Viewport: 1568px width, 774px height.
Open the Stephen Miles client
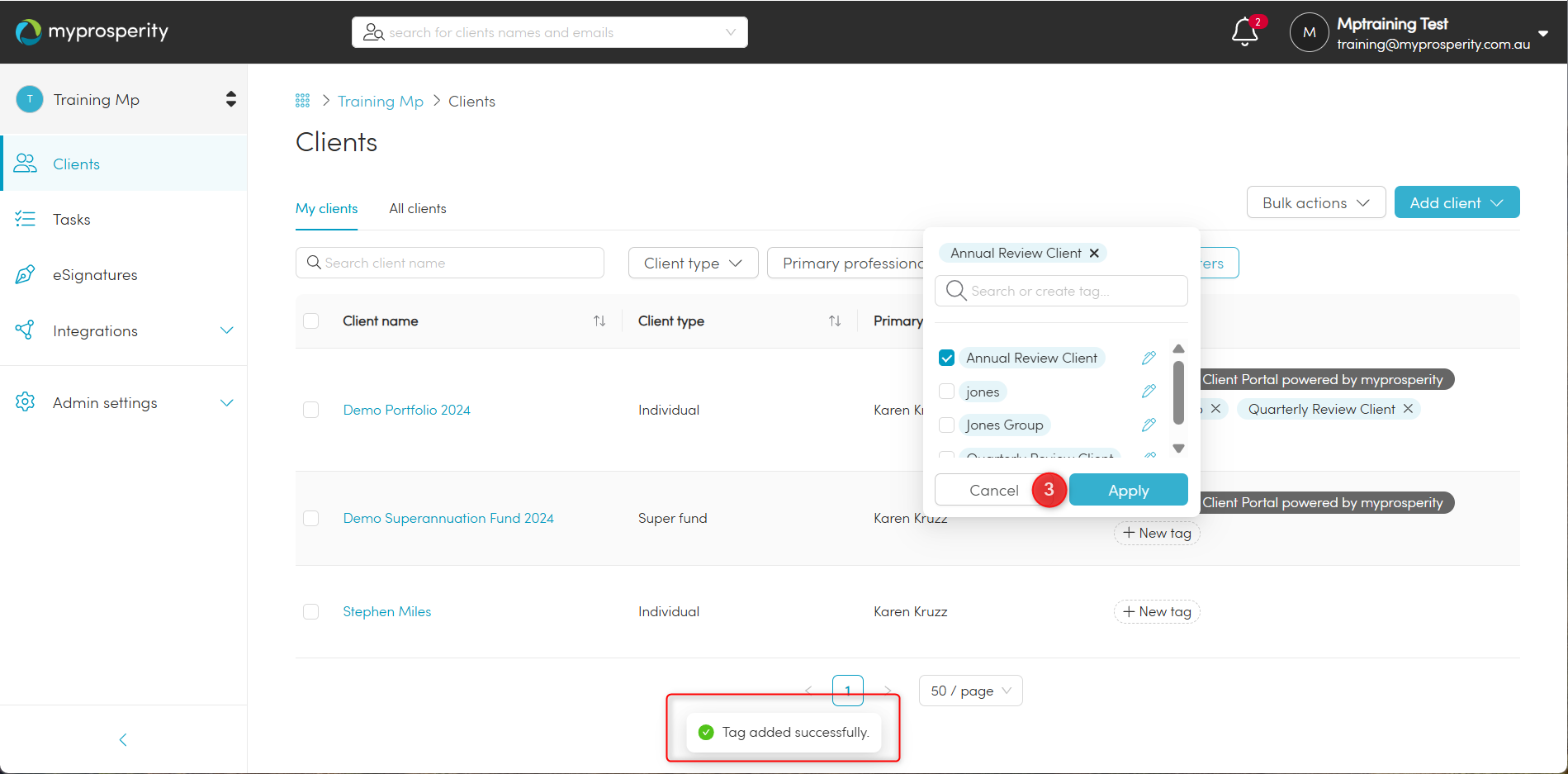click(x=387, y=611)
